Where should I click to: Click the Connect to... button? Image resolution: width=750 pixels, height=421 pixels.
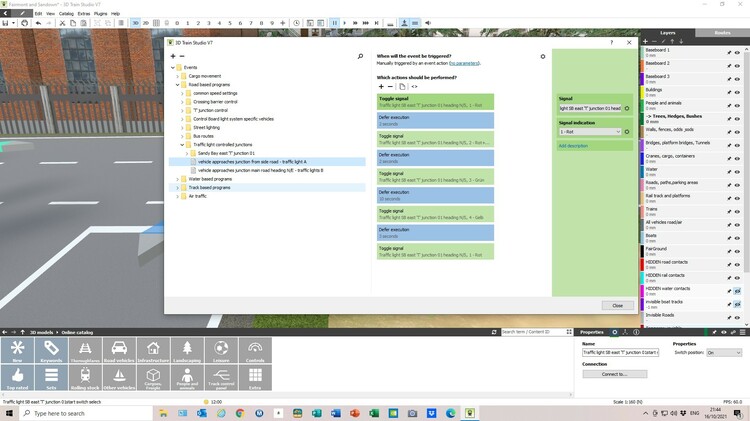point(615,374)
